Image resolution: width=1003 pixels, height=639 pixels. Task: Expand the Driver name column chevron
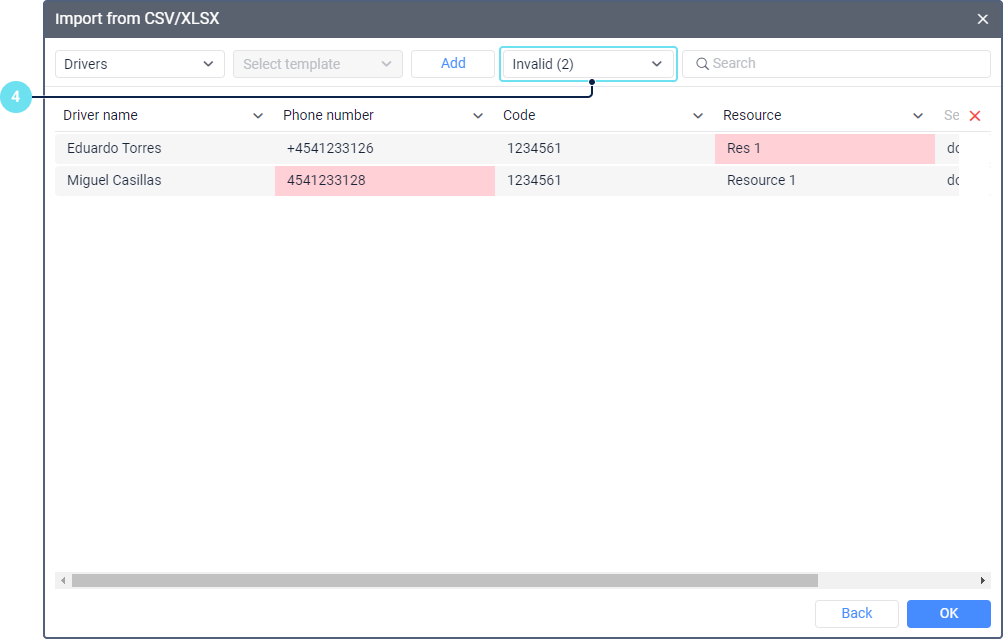click(258, 116)
